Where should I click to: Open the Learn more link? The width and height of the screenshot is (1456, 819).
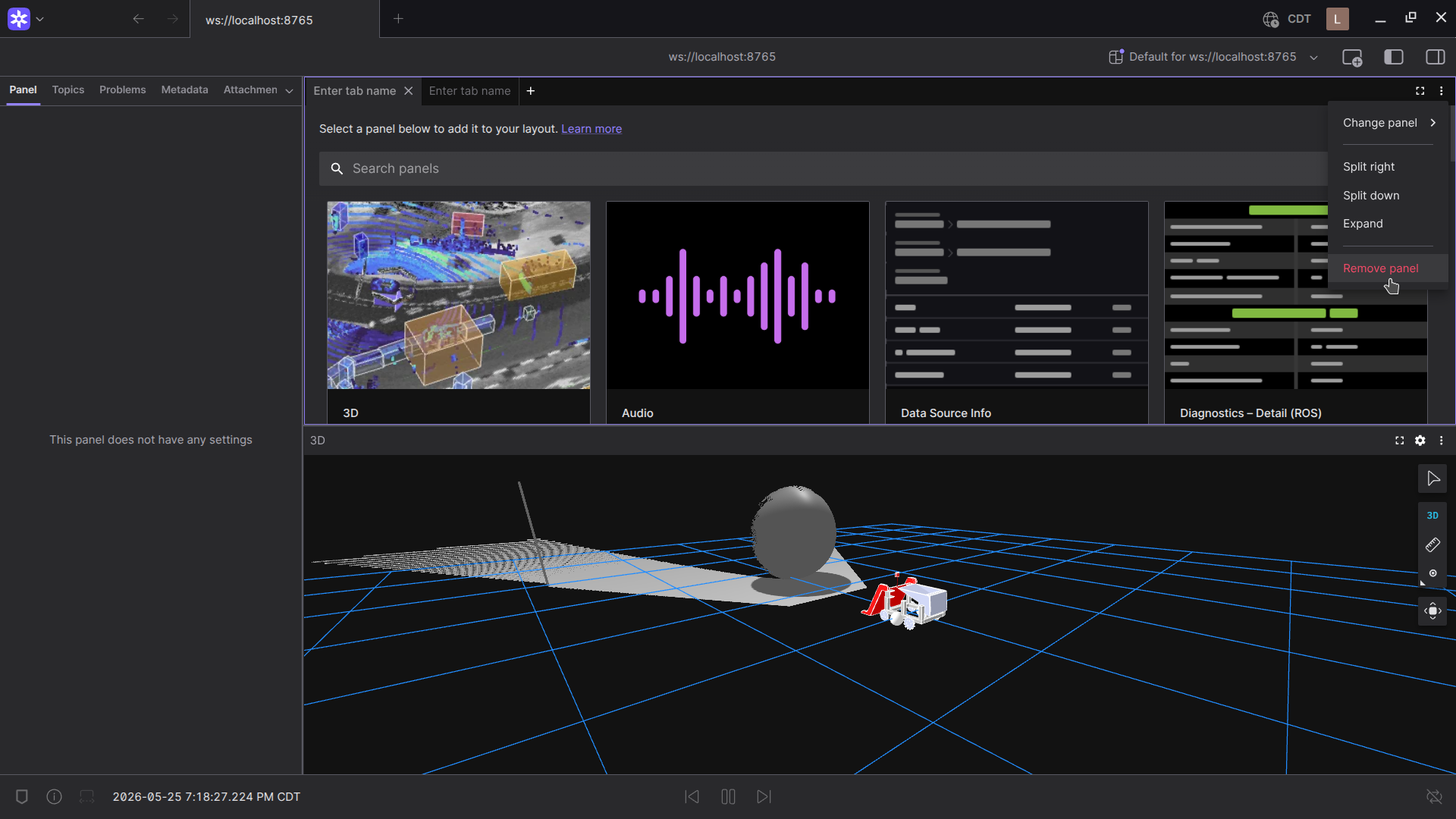(591, 129)
